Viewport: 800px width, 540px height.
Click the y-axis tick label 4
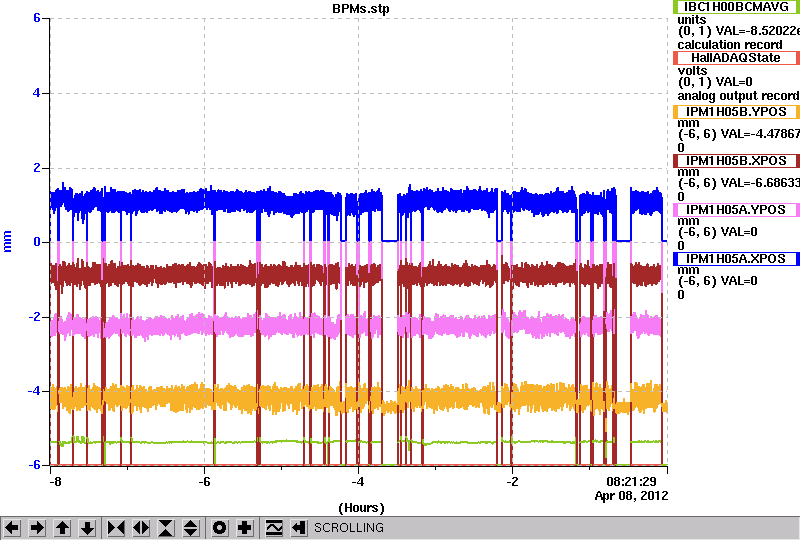point(37,93)
